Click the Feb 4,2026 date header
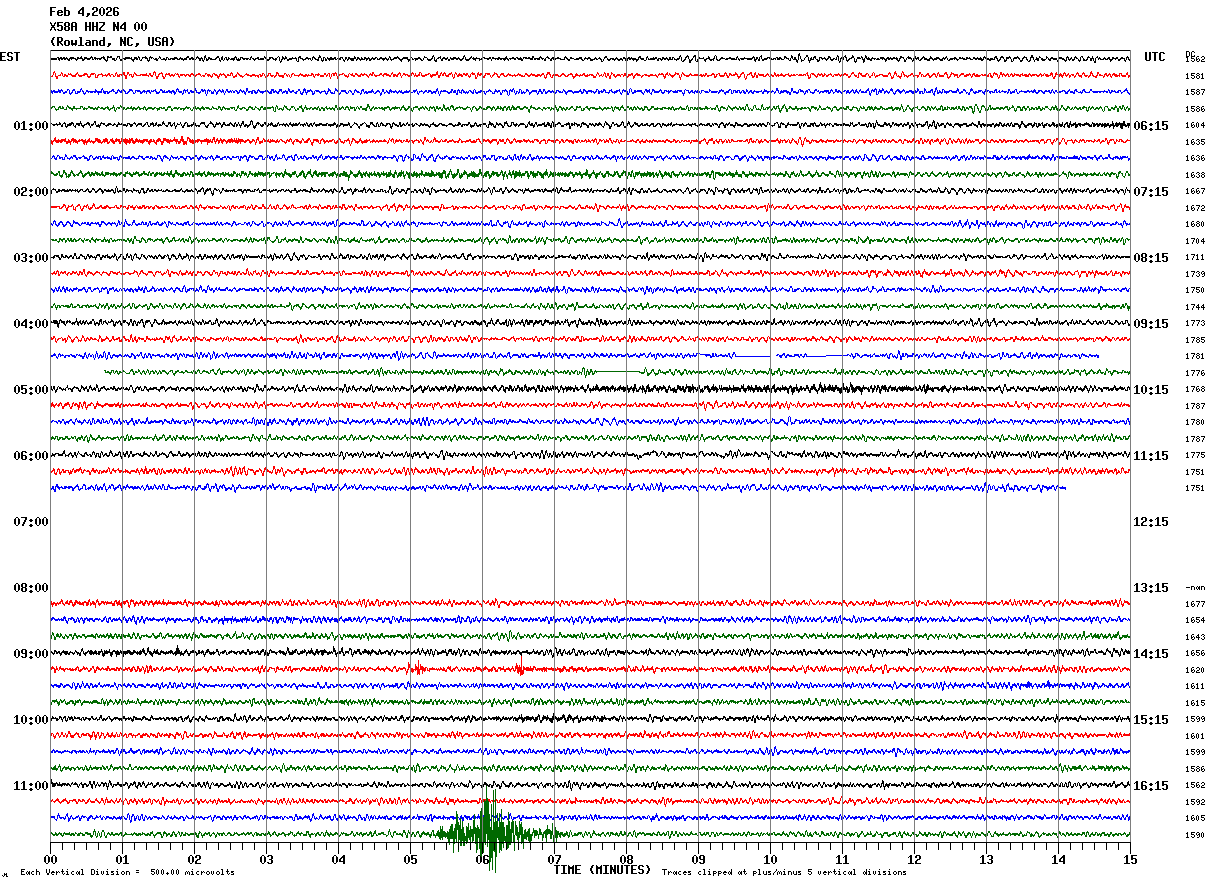The image size is (1210, 886). click(x=84, y=12)
